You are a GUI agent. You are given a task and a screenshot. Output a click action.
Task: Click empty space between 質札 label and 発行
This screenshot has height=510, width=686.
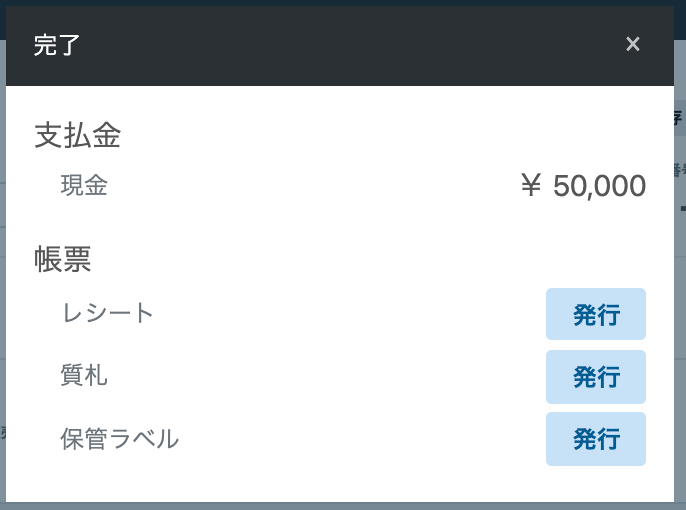click(330, 376)
